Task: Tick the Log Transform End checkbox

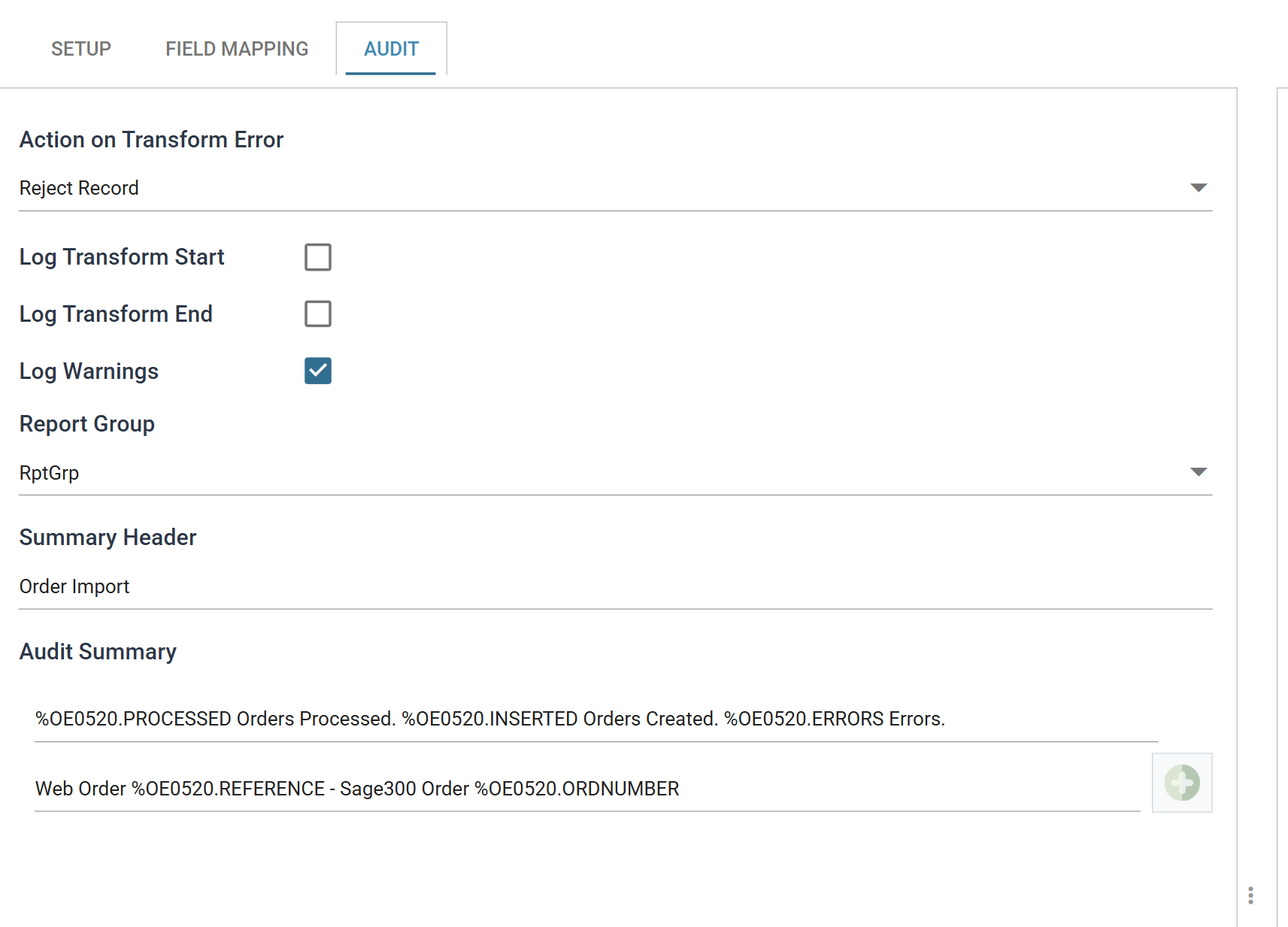Action: click(318, 314)
